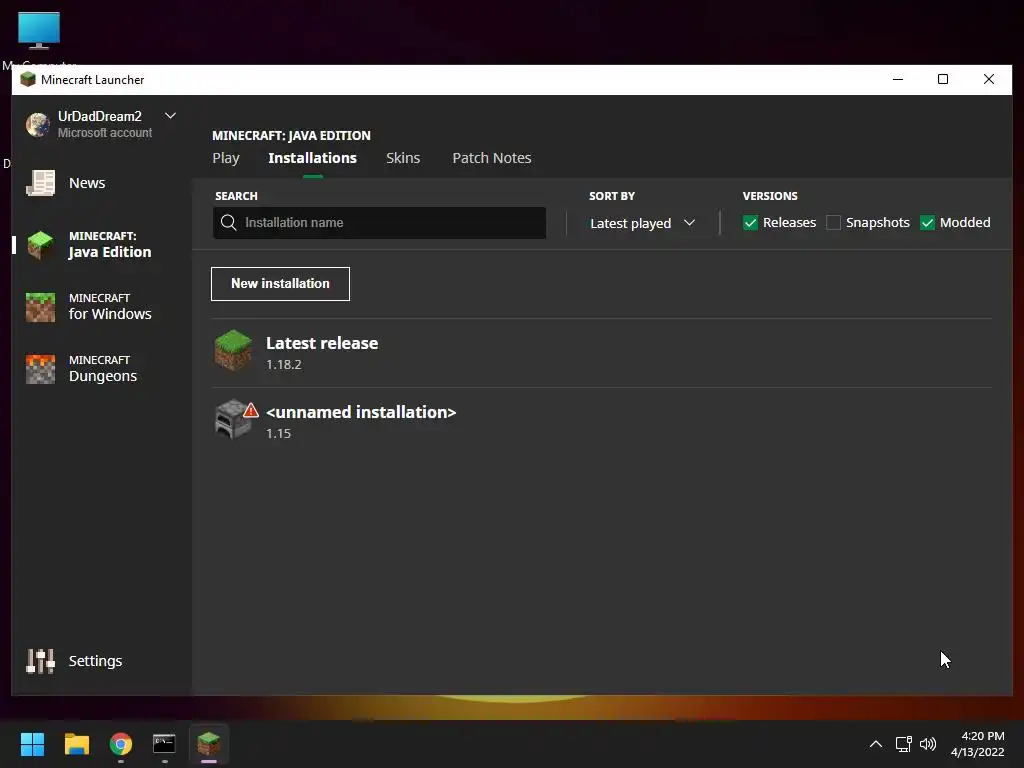1024x768 pixels.
Task: Select MINECRAFT: Java Edition sidebar label
Action: pyautogui.click(x=110, y=245)
